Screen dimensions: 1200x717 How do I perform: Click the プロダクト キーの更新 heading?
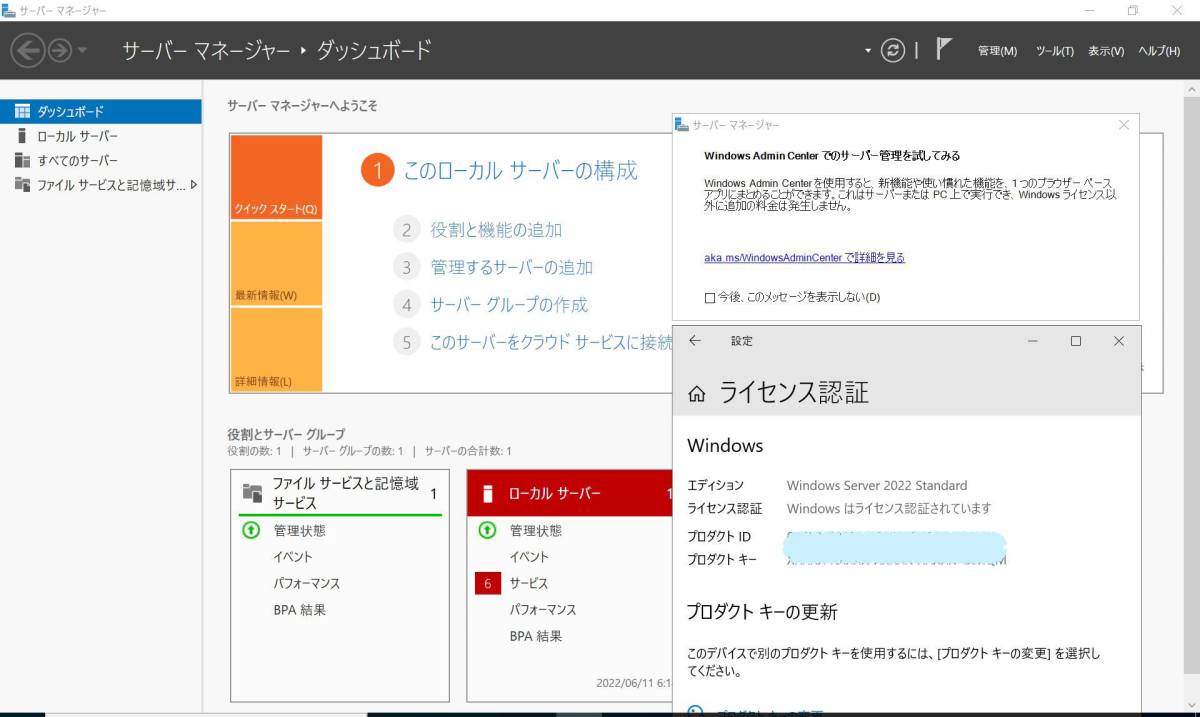[762, 612]
